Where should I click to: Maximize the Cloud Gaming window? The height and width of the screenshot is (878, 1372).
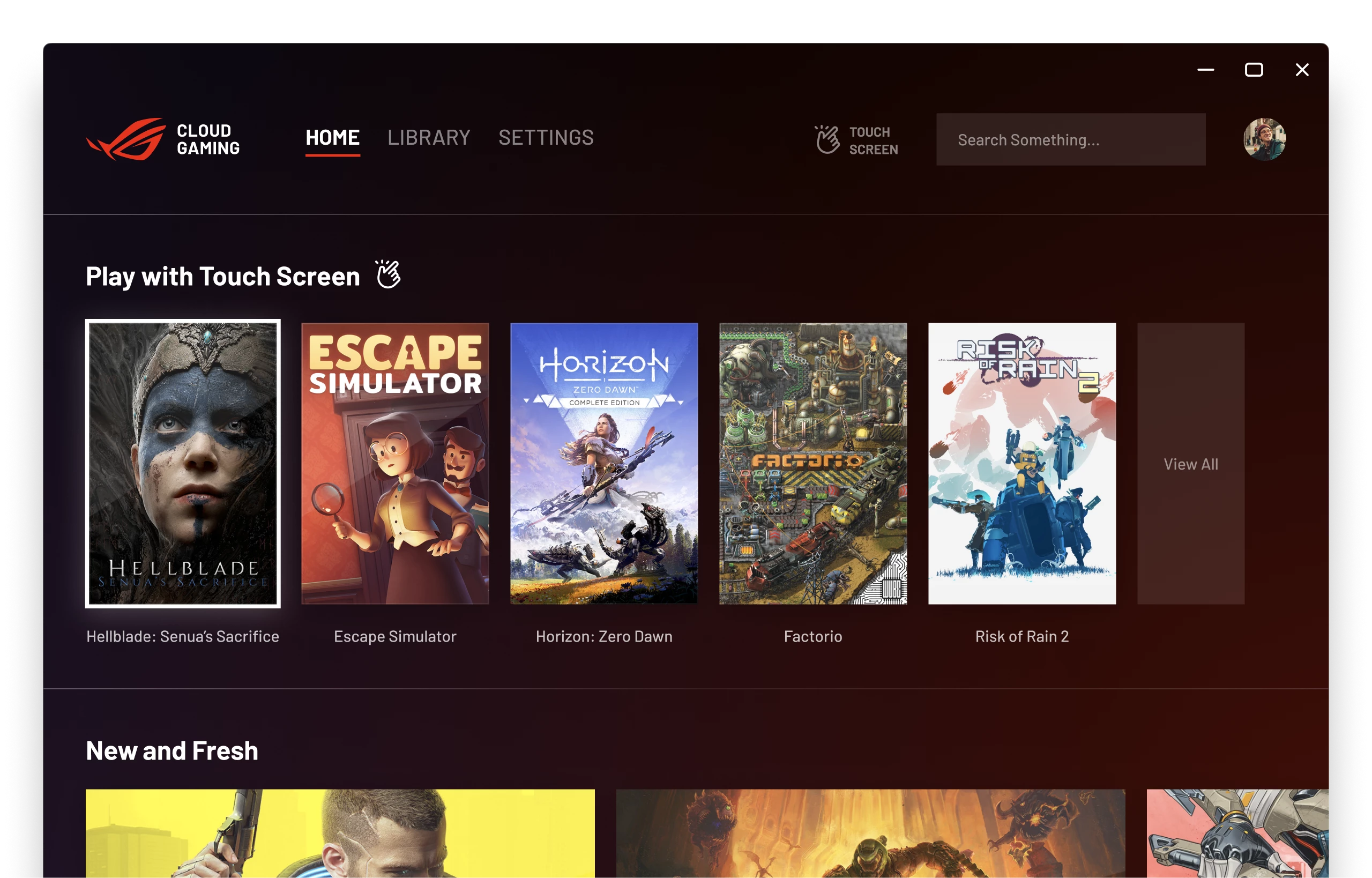point(1254,70)
